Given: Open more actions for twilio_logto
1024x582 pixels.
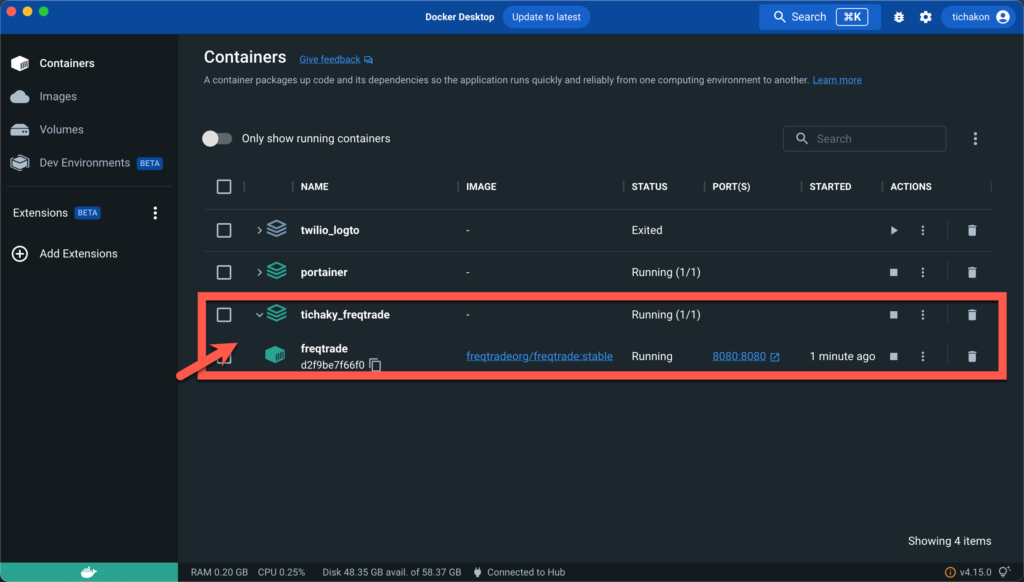Looking at the screenshot, I should 923,231.
